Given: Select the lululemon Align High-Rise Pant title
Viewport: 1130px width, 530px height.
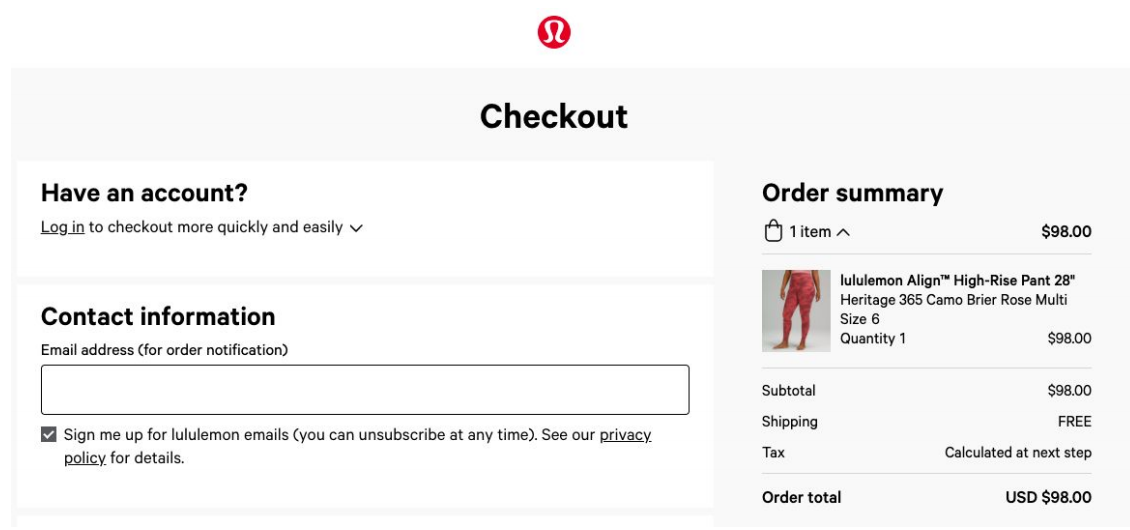Looking at the screenshot, I should [957, 280].
